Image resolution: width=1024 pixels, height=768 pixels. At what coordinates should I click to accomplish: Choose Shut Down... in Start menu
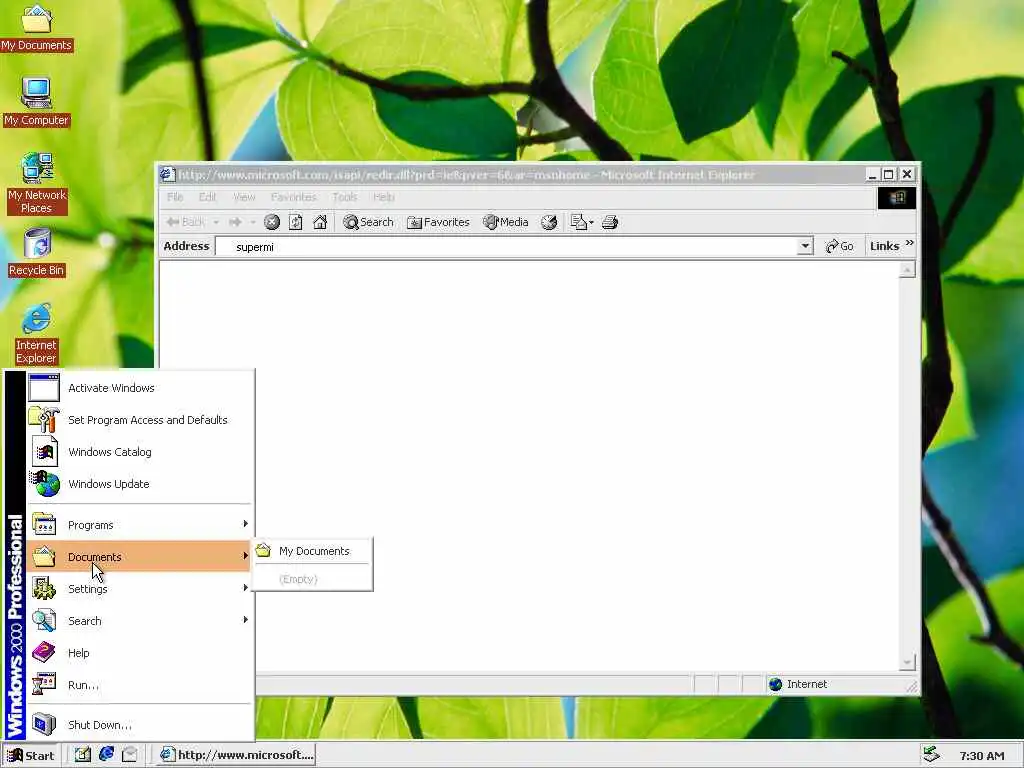[138, 724]
